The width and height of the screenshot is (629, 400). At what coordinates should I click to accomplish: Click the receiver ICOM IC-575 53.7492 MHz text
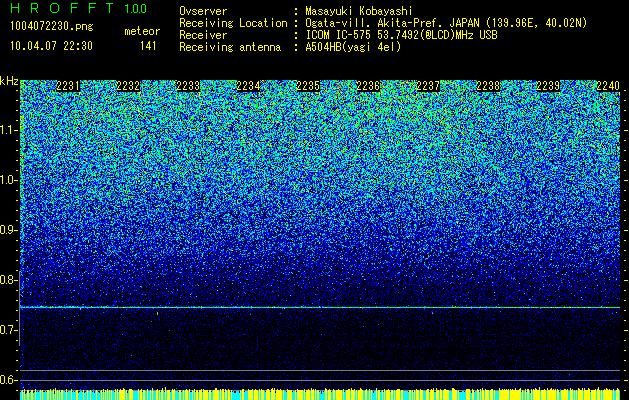click(x=401, y=35)
